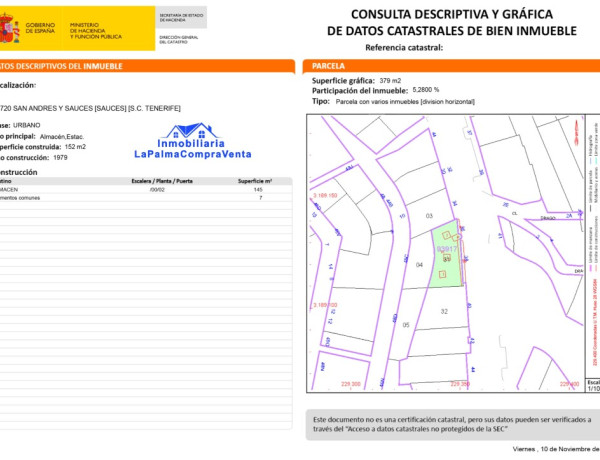The height and width of the screenshot is (460, 600).
Task: Click the red north arrow on the map
Action: [x=577, y=133]
